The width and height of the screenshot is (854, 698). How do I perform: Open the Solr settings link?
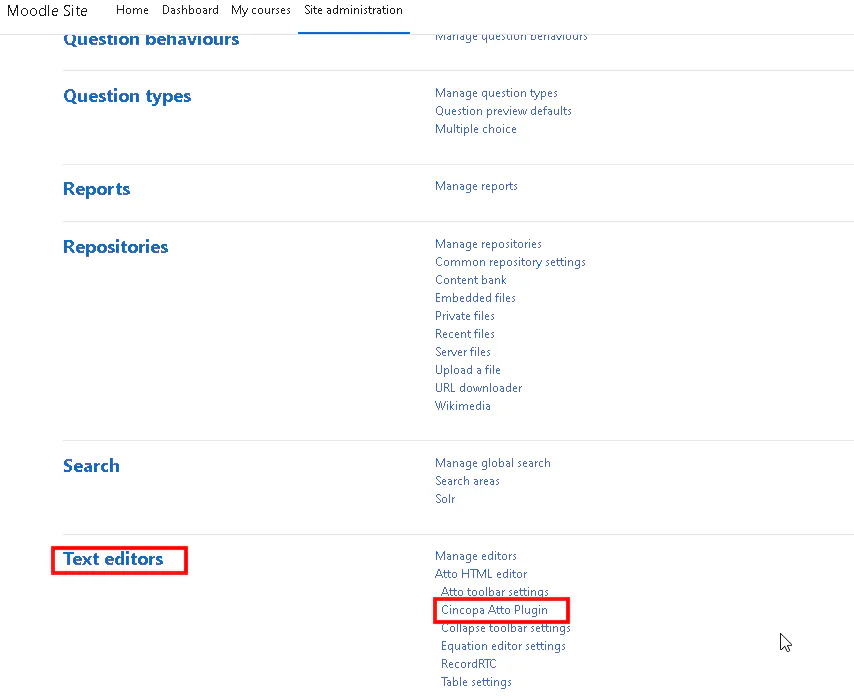446,499
